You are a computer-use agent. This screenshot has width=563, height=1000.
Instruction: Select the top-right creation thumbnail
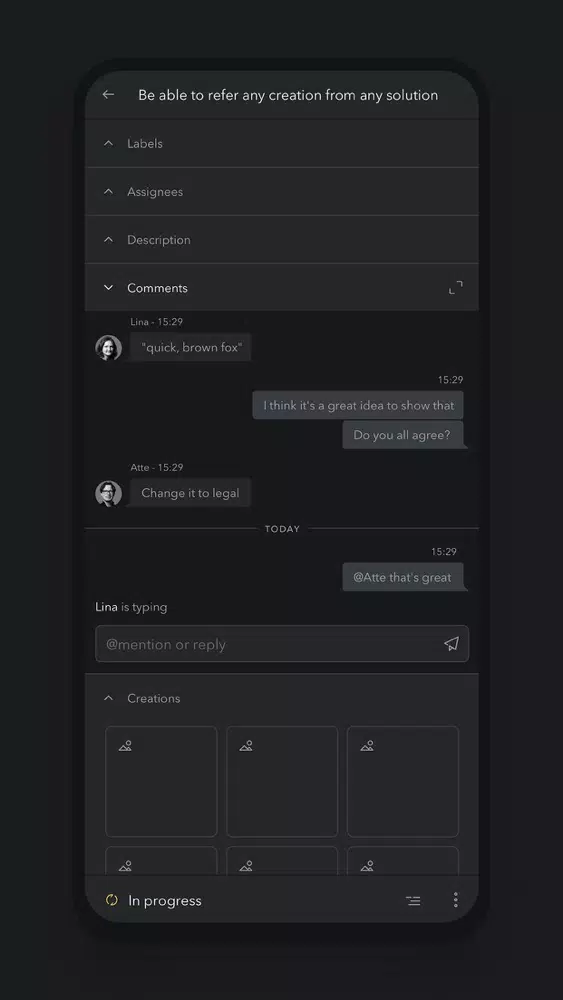click(x=403, y=781)
